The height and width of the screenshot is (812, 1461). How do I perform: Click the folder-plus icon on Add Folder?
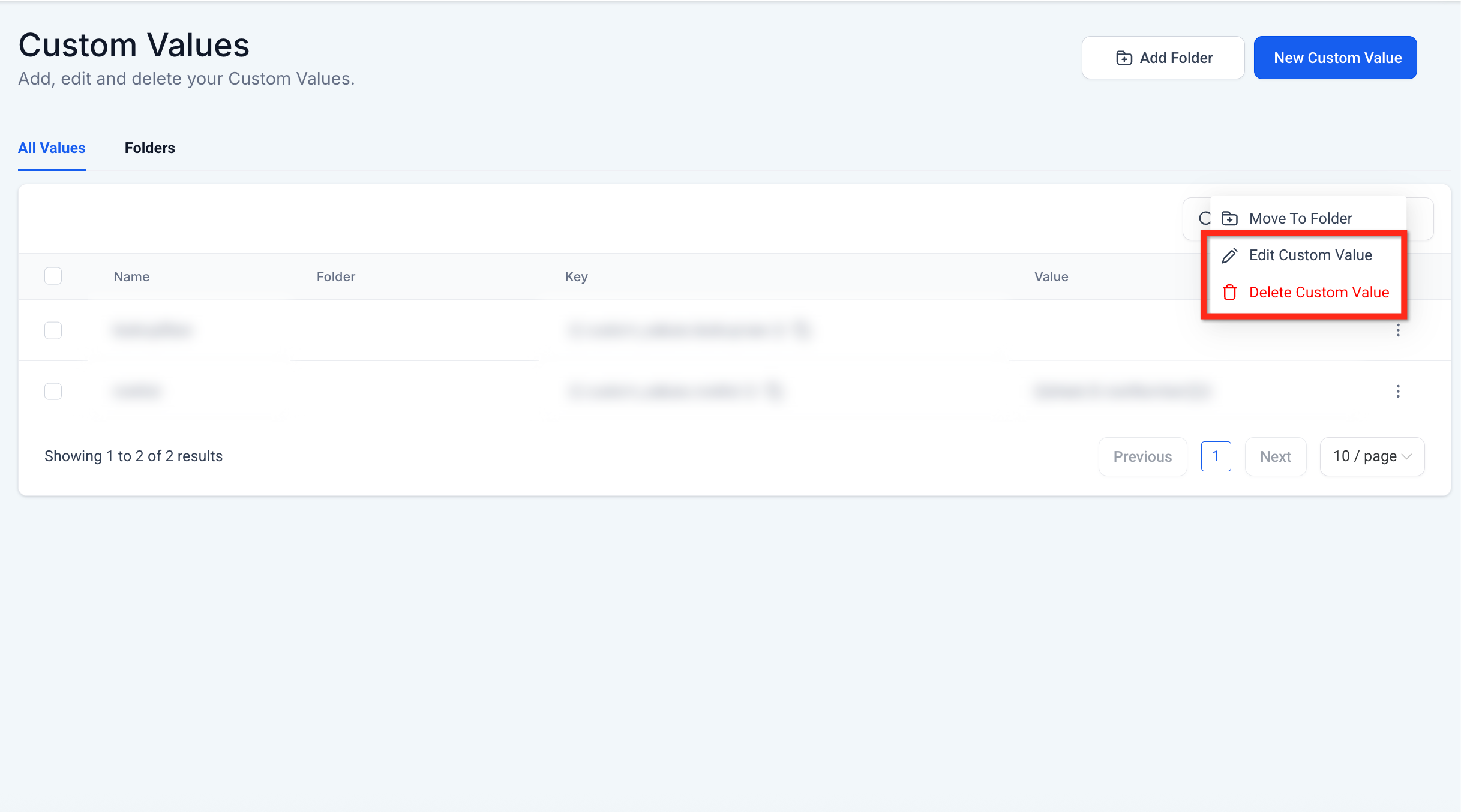(x=1124, y=58)
